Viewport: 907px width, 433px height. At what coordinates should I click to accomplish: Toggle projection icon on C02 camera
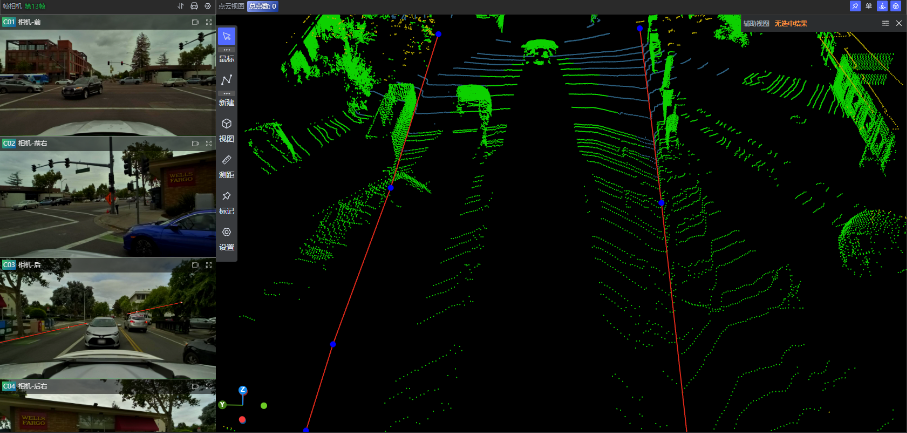[x=195, y=143]
